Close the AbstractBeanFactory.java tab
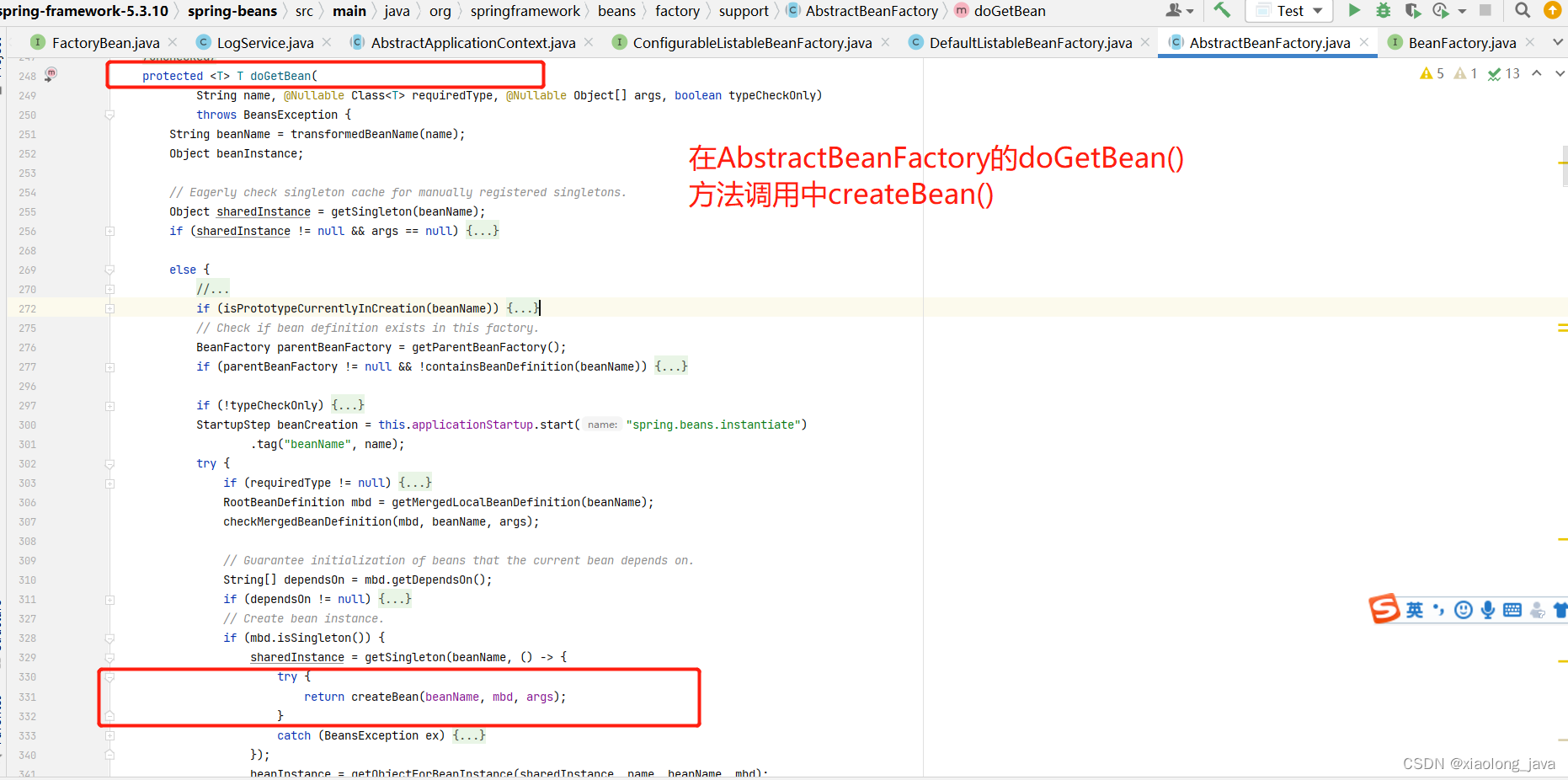The width and height of the screenshot is (1568, 780). 1364,42
